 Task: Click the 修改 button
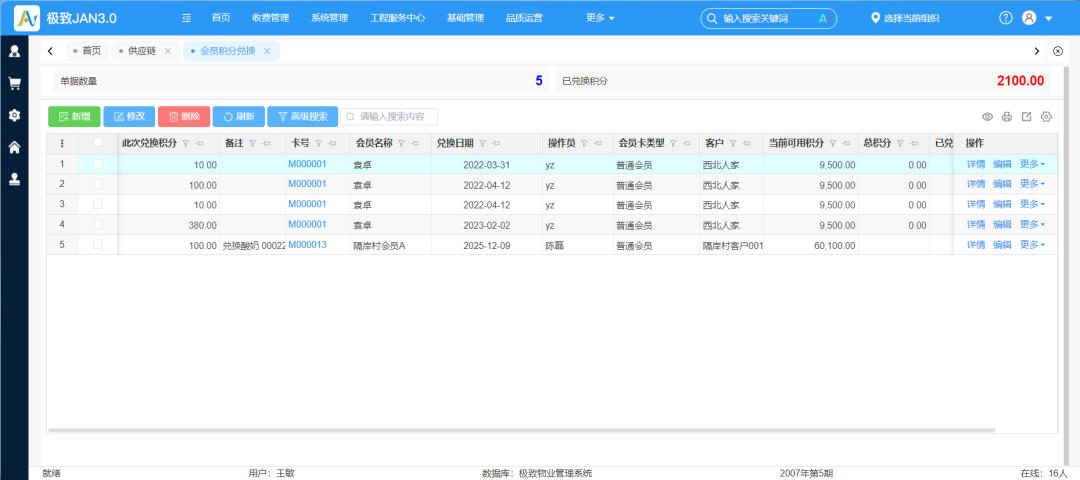[129, 116]
